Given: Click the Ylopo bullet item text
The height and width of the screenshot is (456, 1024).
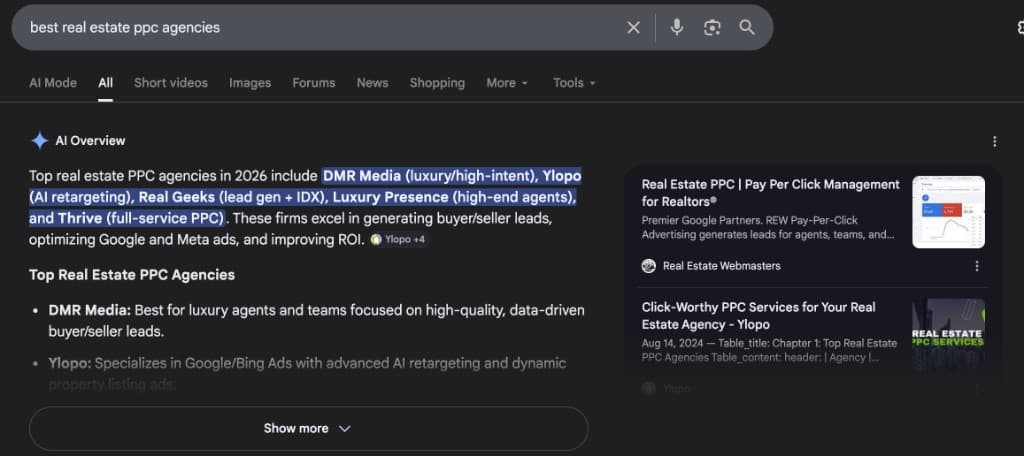Looking at the screenshot, I should 307,374.
